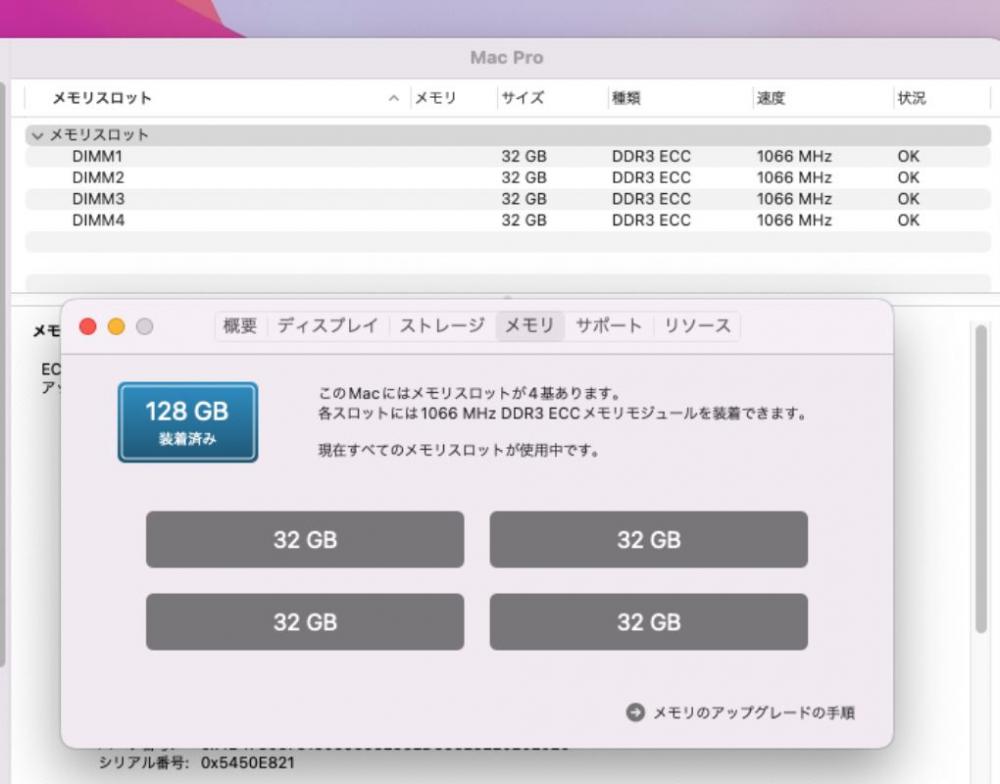Switch to the 概要 tab
The width and height of the screenshot is (1000, 784).
click(240, 326)
